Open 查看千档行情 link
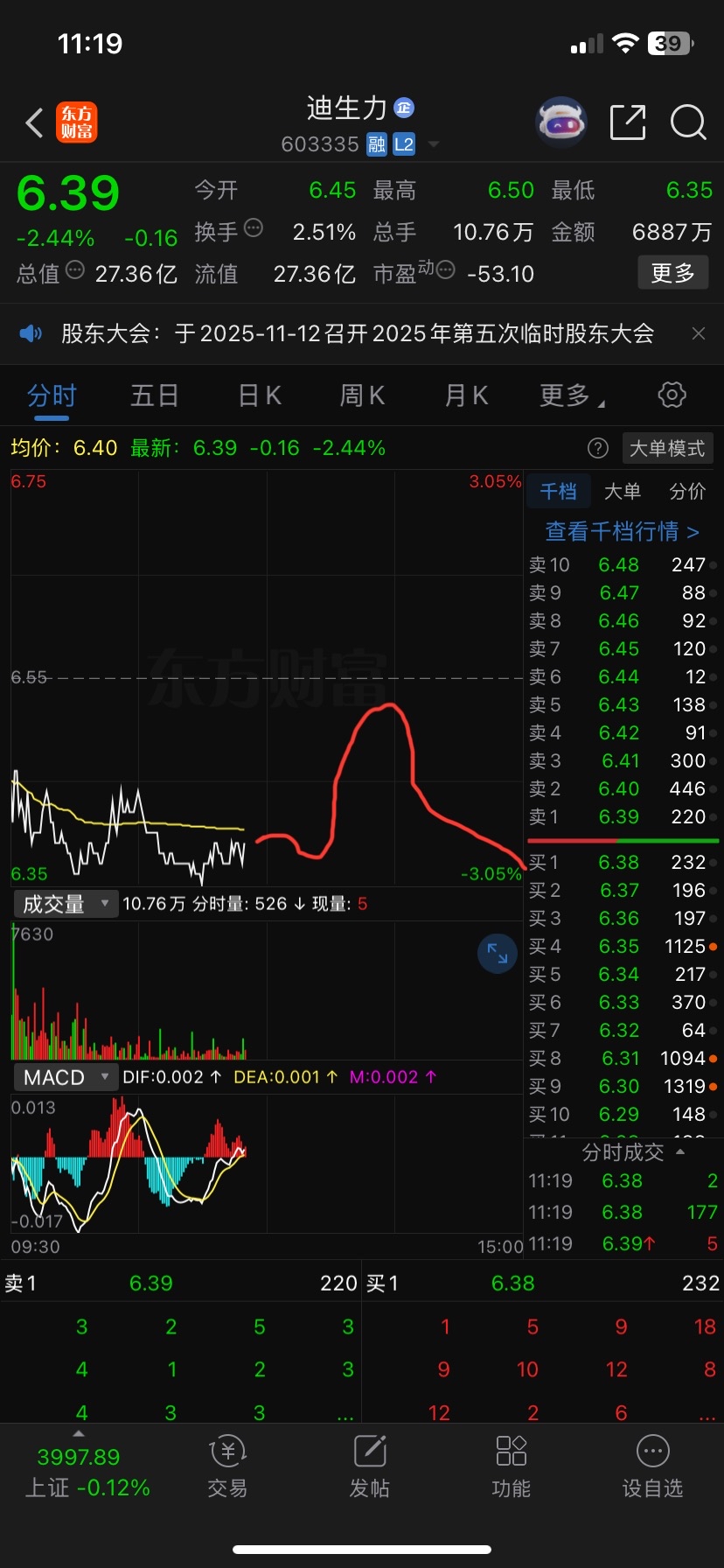The image size is (724, 1568). (623, 531)
